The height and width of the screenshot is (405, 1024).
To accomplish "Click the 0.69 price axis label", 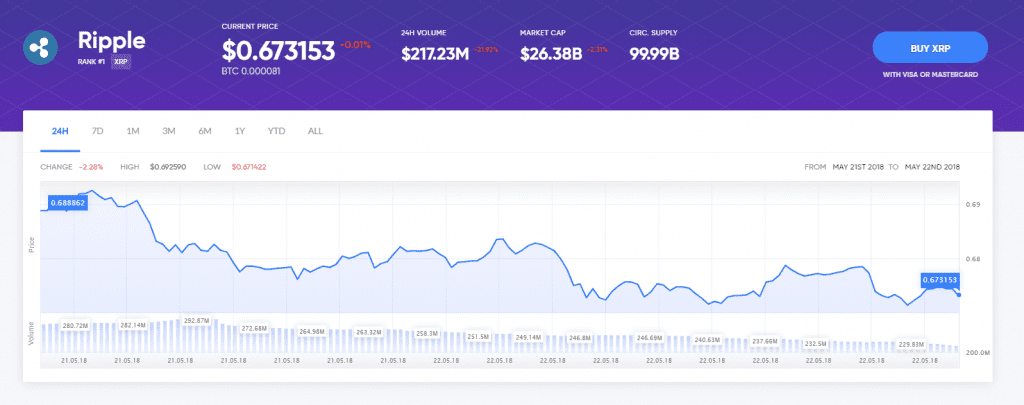I will 972,204.
